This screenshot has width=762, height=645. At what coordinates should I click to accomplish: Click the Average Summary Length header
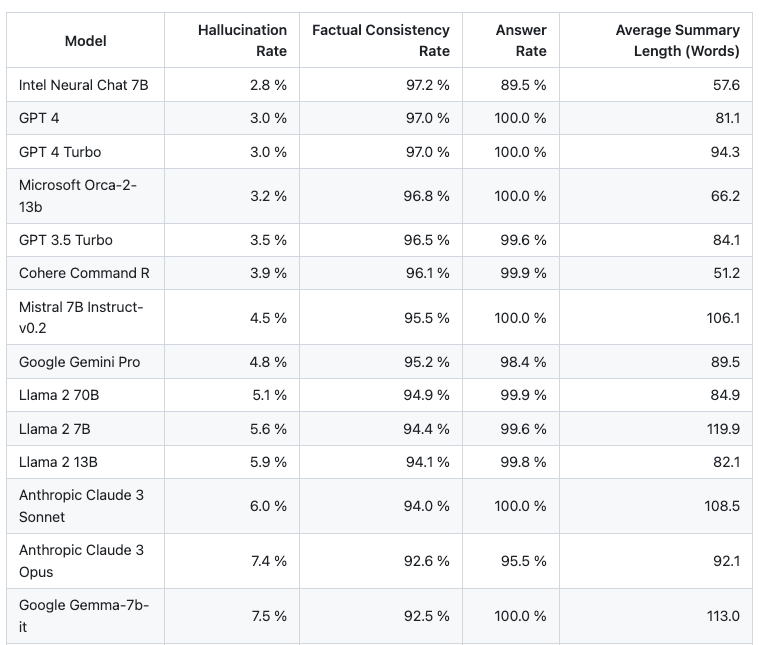(x=677, y=41)
